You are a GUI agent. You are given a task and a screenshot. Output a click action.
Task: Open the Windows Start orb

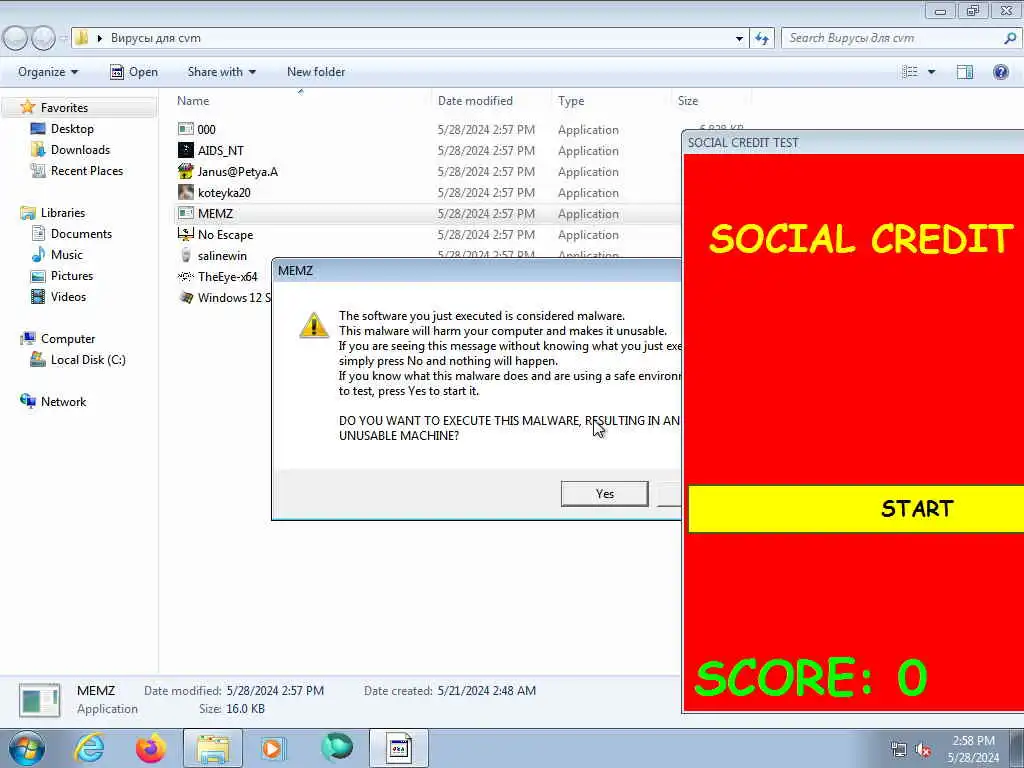(x=26, y=748)
